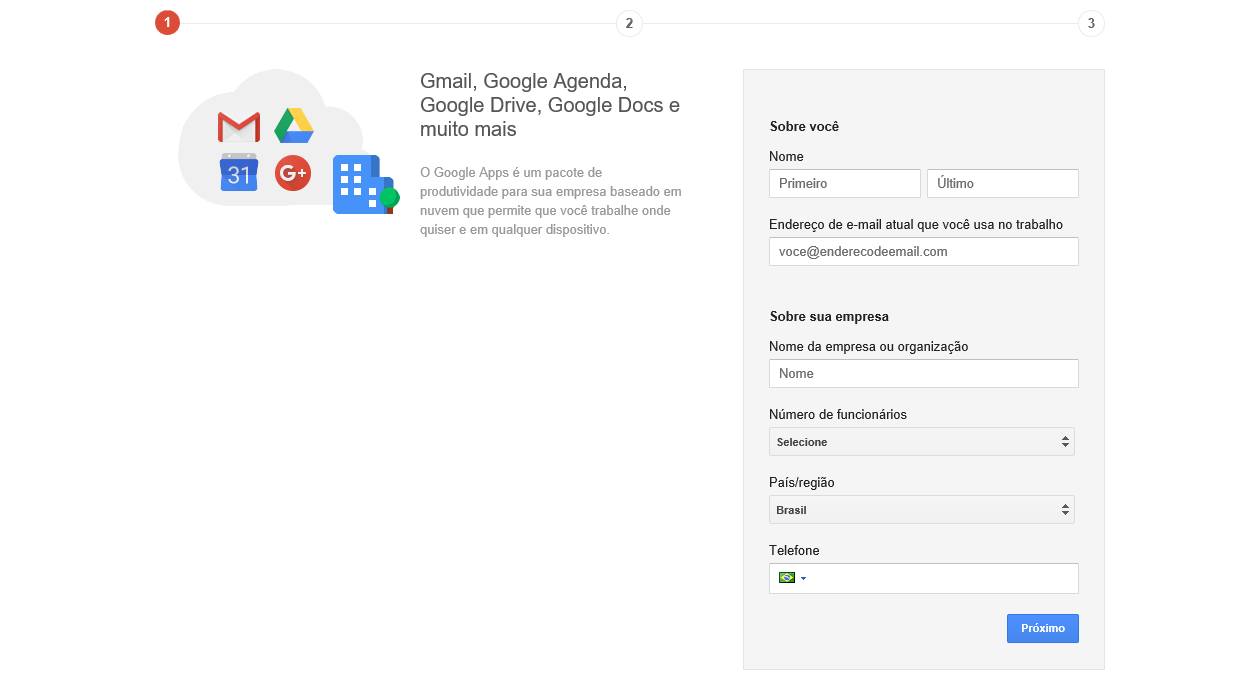Click the Google Calendar 31 icon

click(x=239, y=173)
